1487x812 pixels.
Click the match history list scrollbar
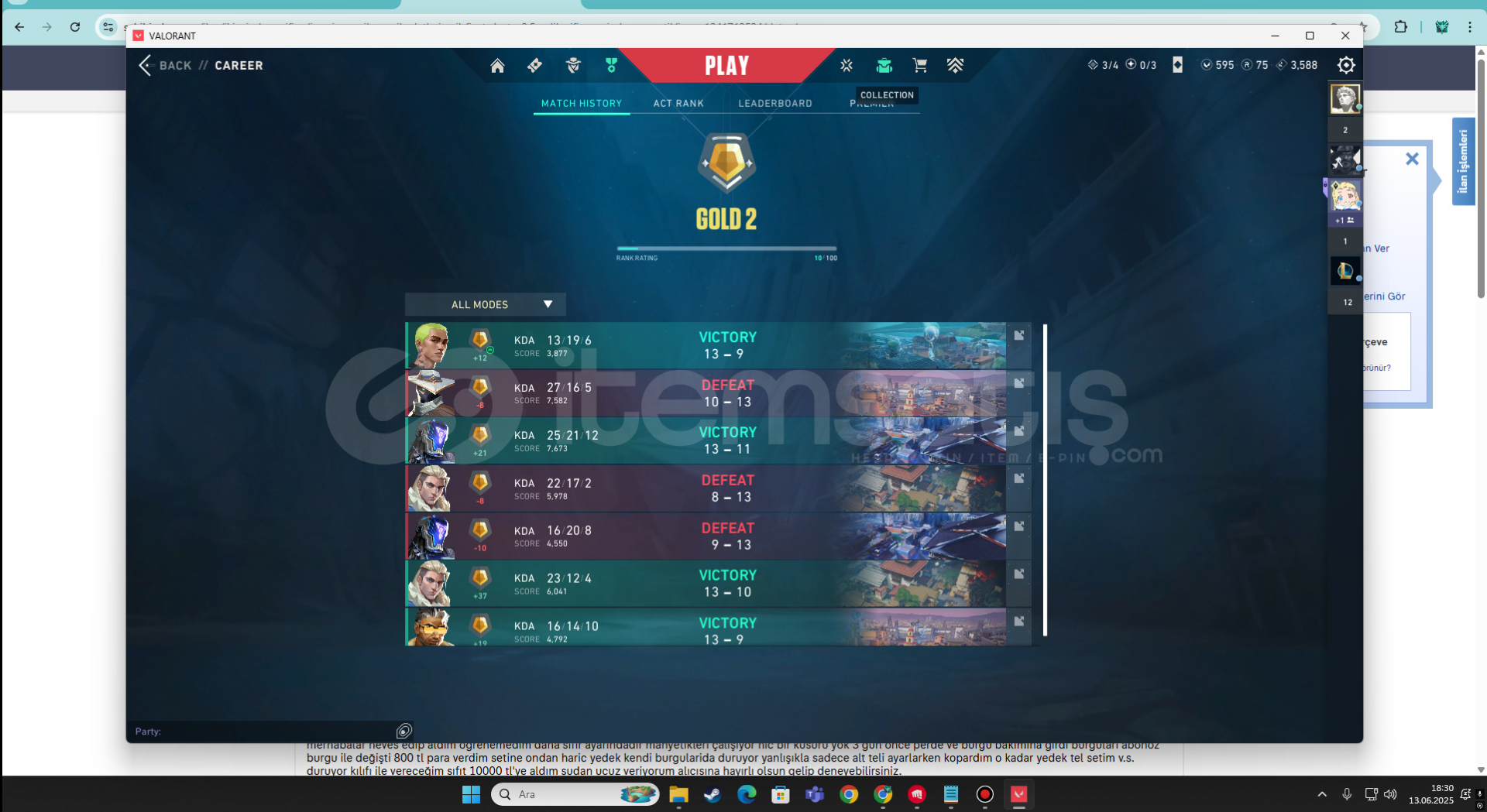1045,480
